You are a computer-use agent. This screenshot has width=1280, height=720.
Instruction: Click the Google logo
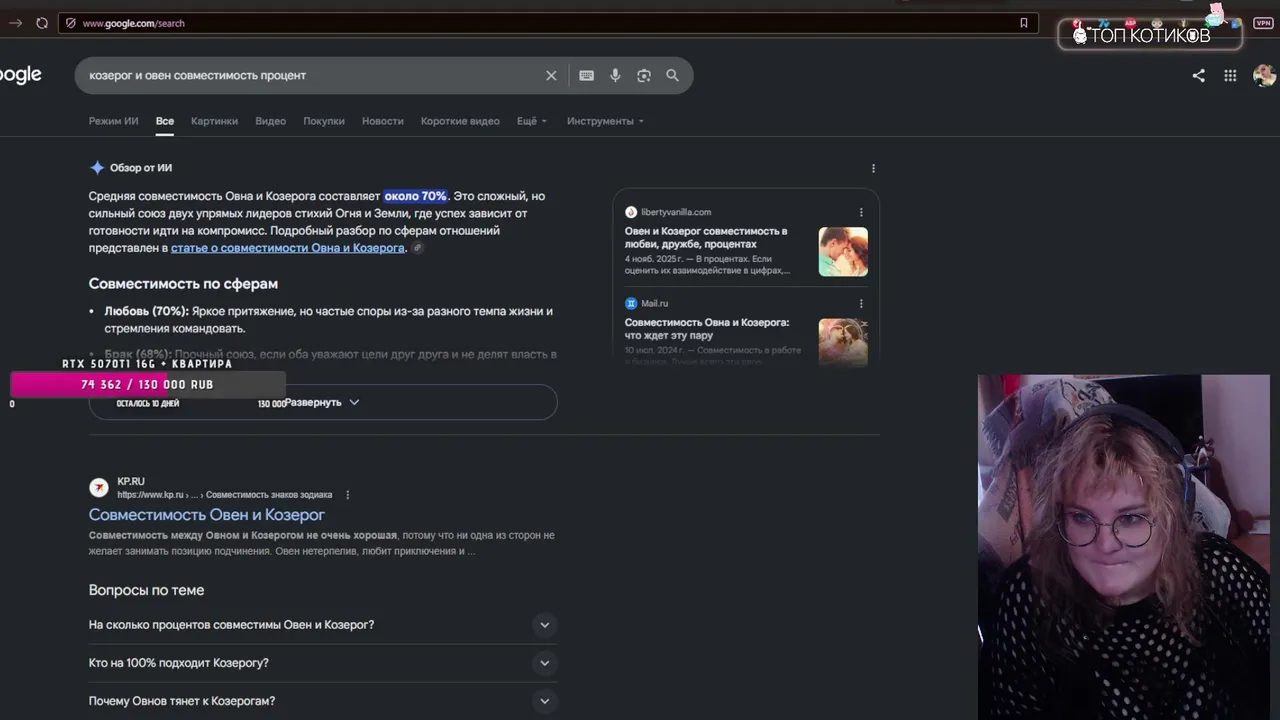click(20, 75)
